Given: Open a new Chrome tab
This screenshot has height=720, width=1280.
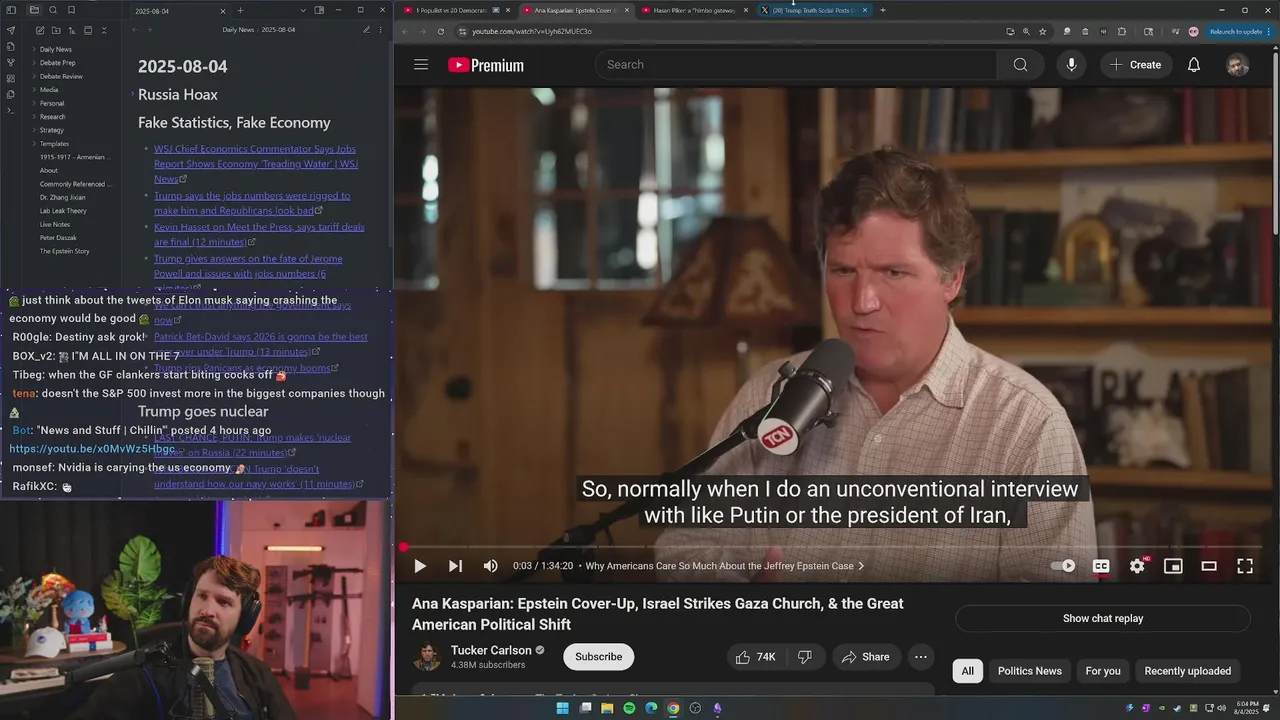Looking at the screenshot, I should [882, 10].
